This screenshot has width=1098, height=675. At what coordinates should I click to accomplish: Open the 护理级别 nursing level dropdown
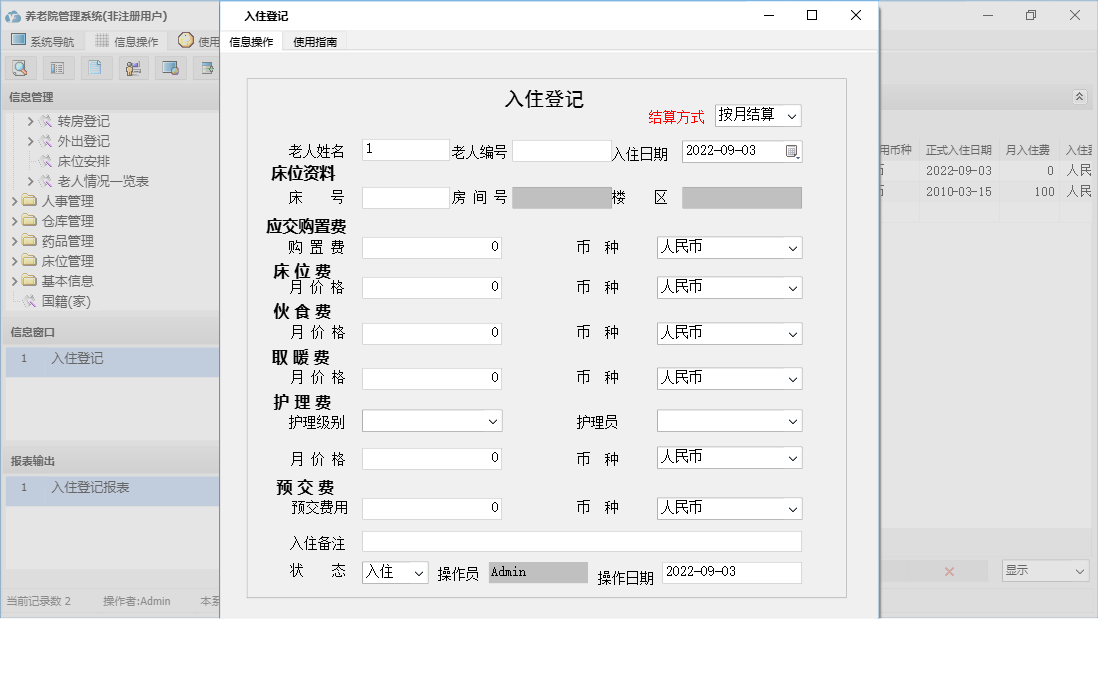432,421
